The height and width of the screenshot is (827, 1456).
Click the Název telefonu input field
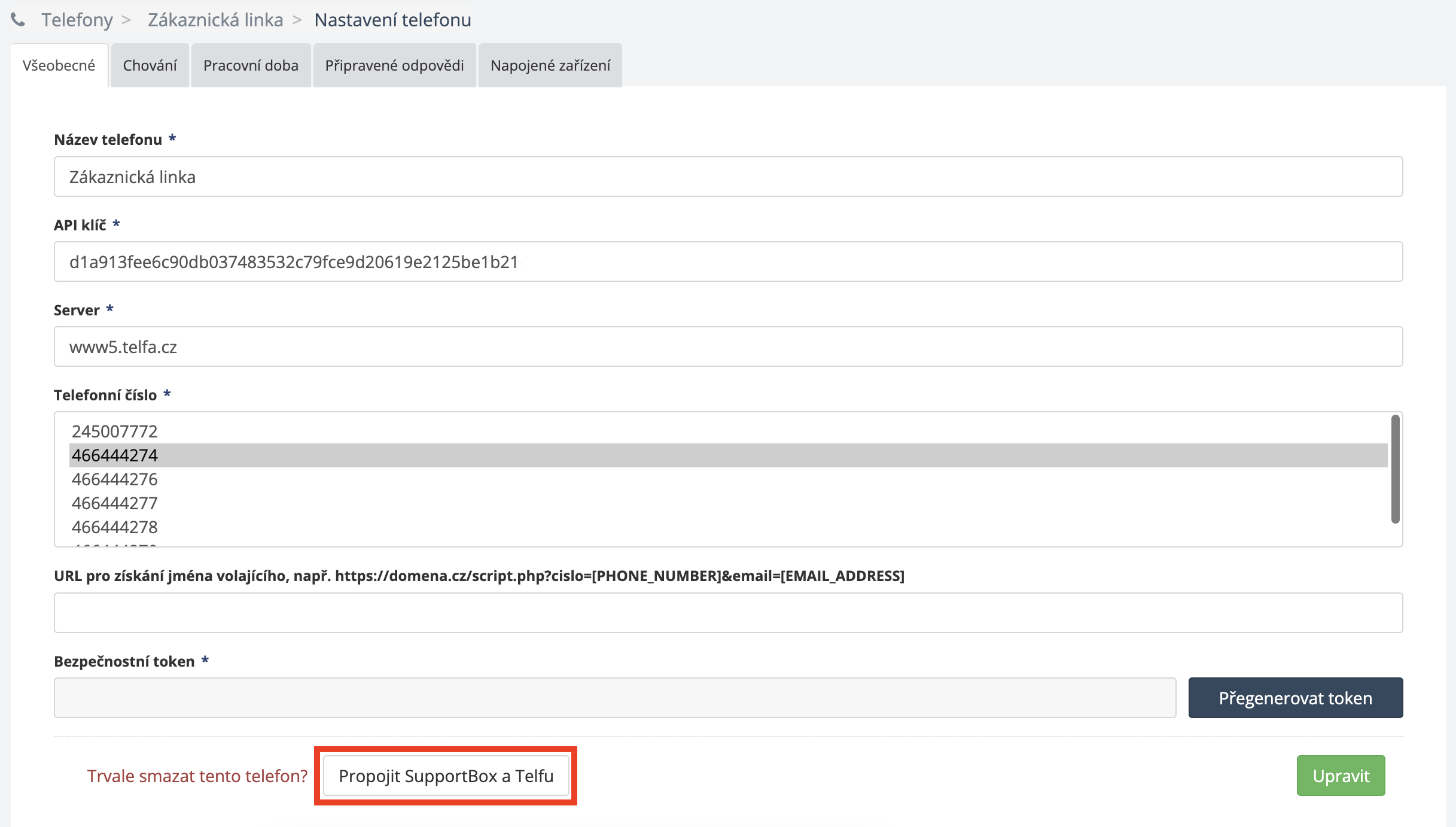728,177
